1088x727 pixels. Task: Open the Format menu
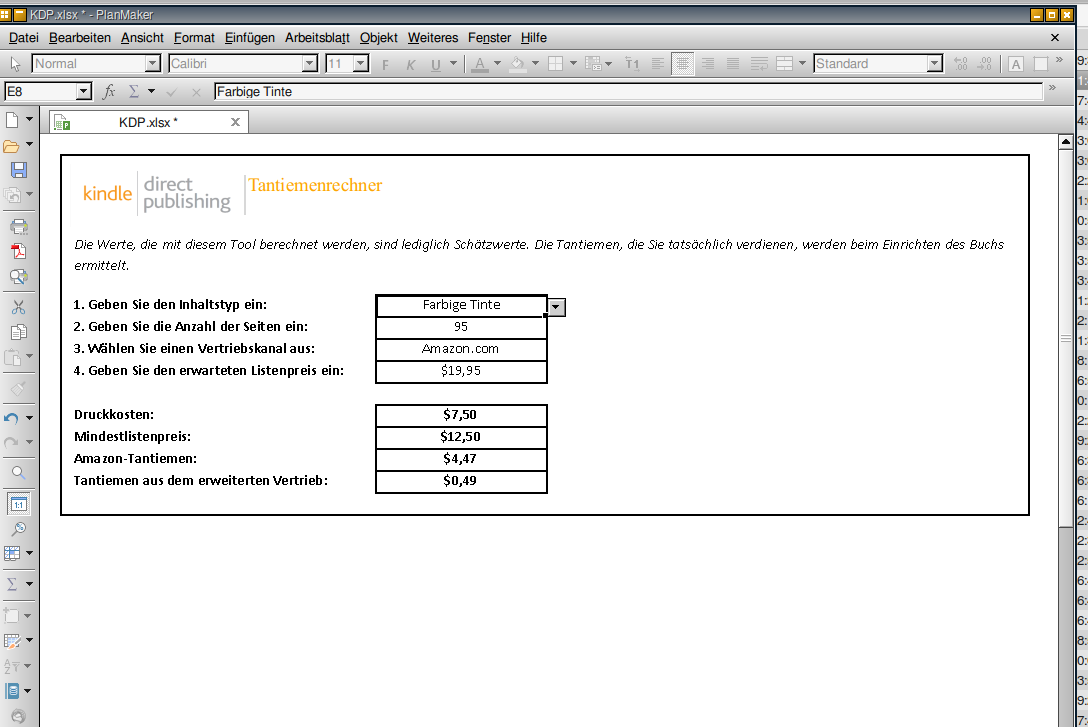click(194, 37)
